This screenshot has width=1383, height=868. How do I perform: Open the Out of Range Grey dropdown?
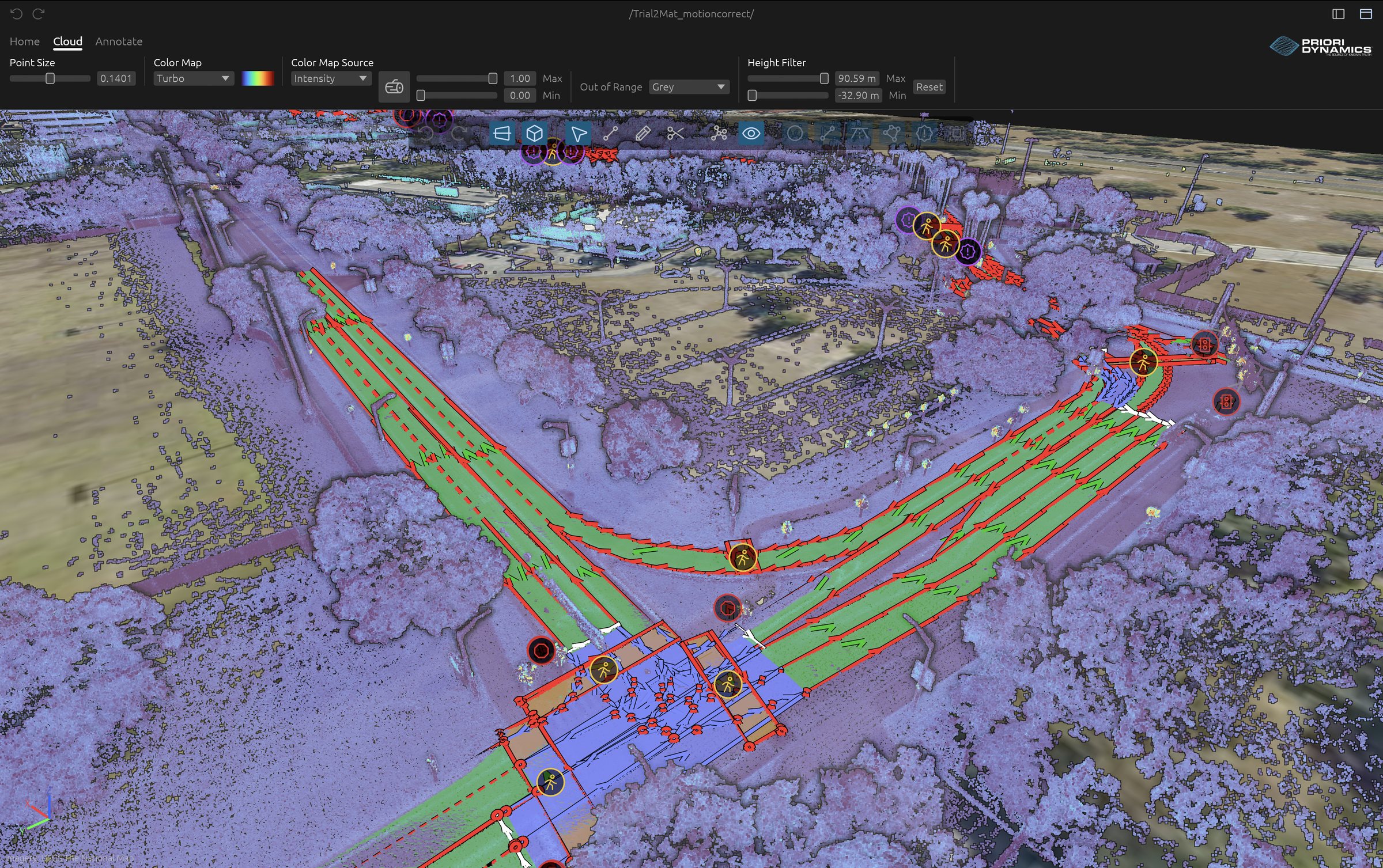tap(689, 87)
